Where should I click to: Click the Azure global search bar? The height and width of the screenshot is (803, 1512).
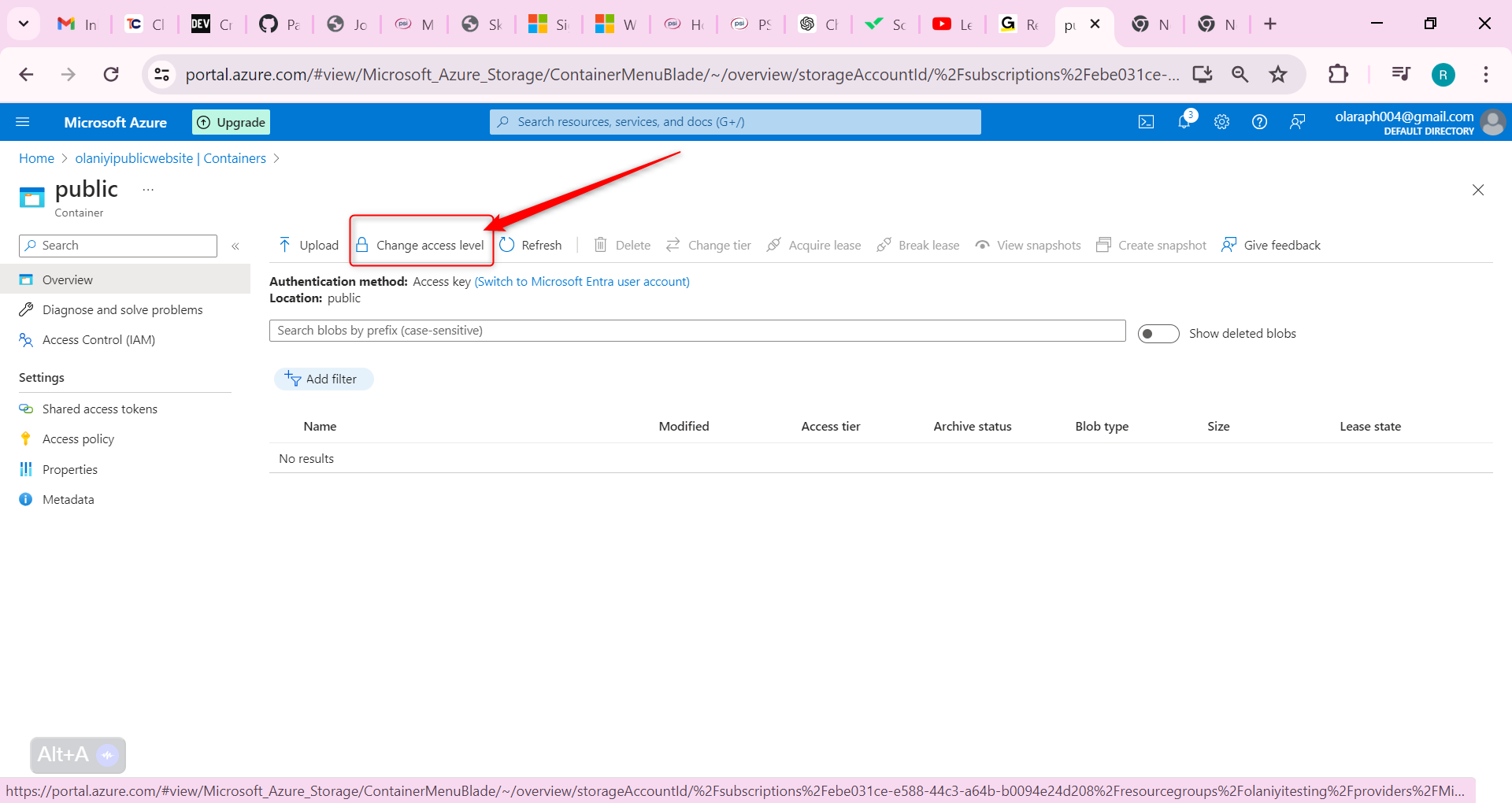pyautogui.click(x=735, y=122)
